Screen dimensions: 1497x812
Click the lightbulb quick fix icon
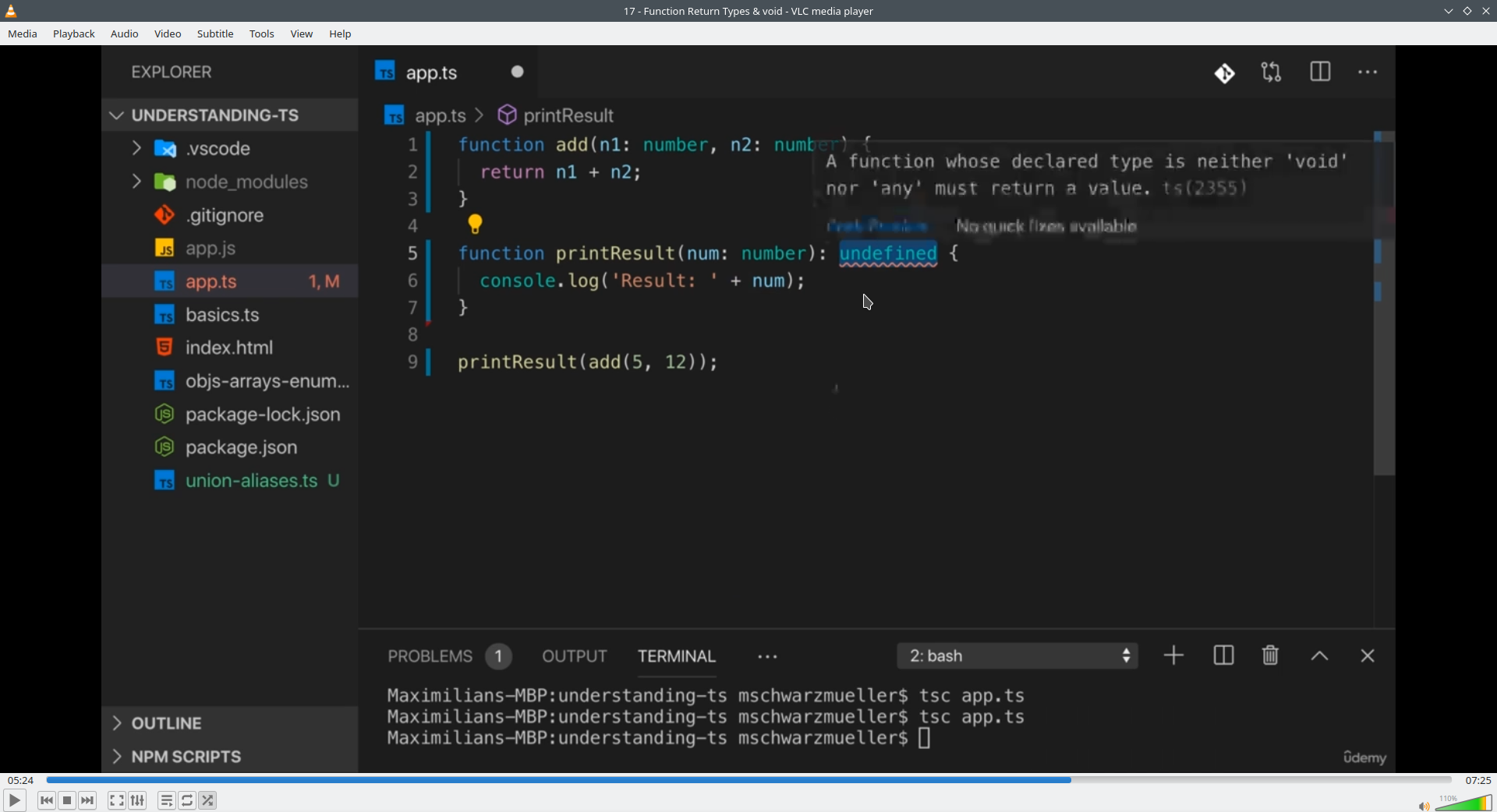(x=476, y=224)
